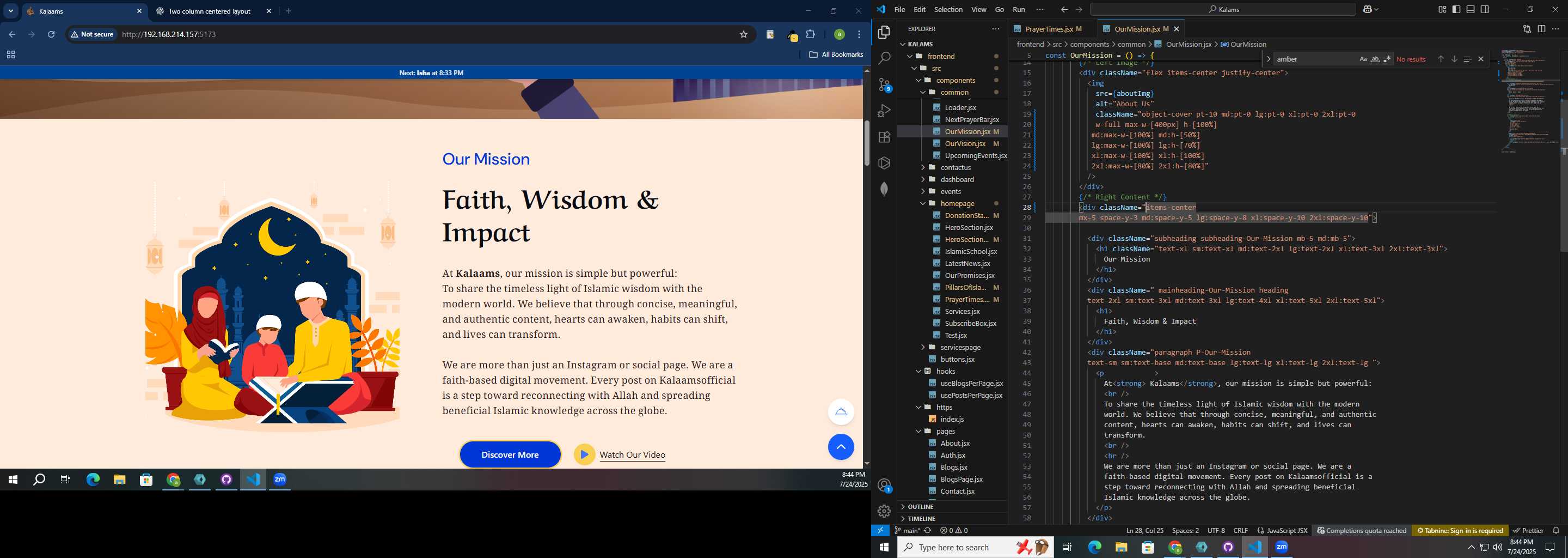Open the Accounts icon in VS Code
The height and width of the screenshot is (558, 1568).
pos(884,486)
